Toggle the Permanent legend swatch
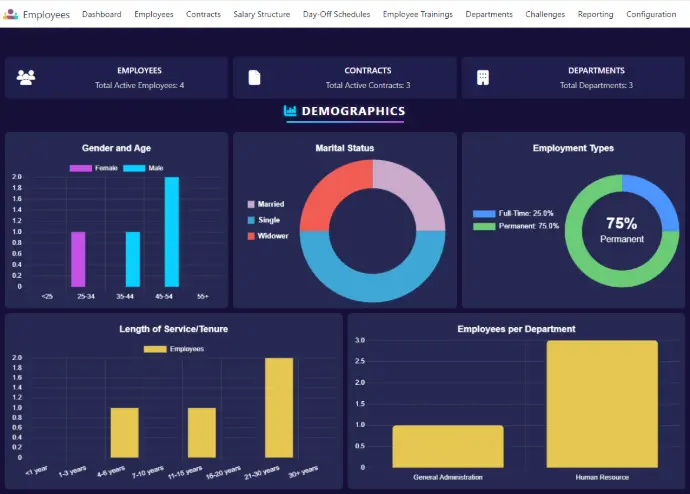 pos(484,226)
